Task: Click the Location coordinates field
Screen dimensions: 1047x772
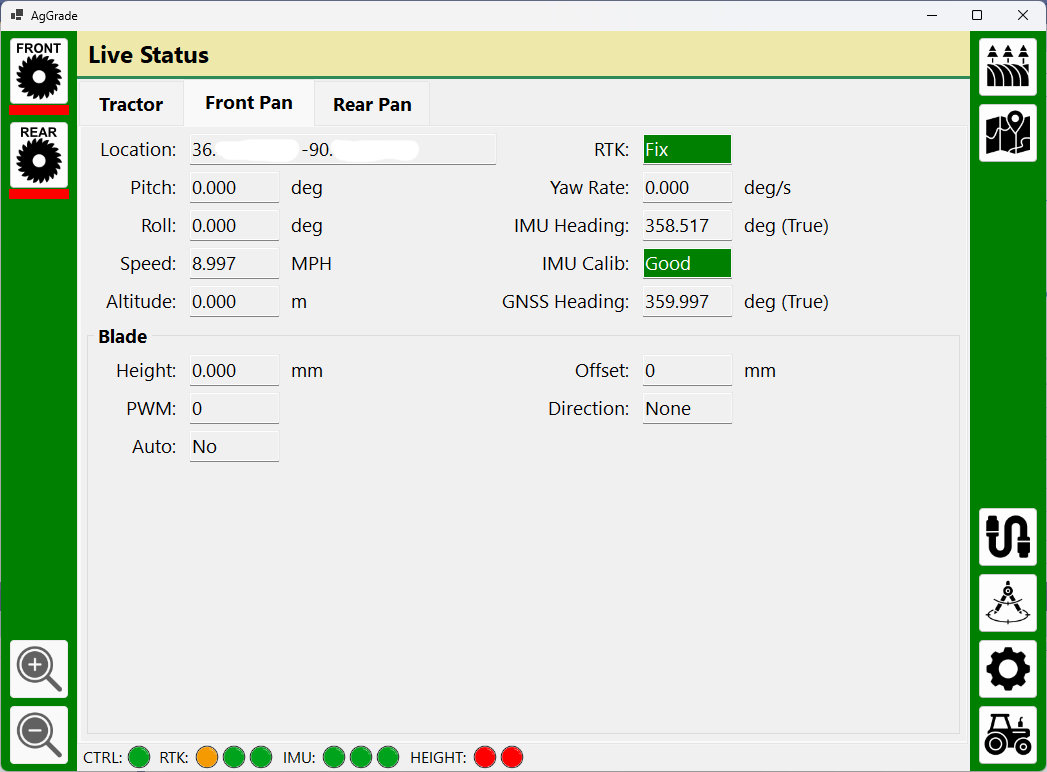Action: click(x=342, y=150)
